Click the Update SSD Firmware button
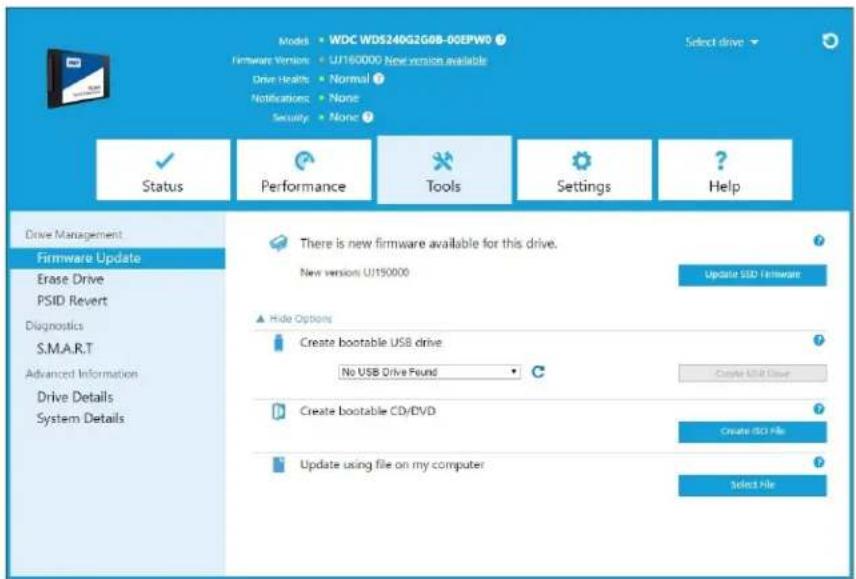The height and width of the screenshot is (579, 856). [x=752, y=275]
